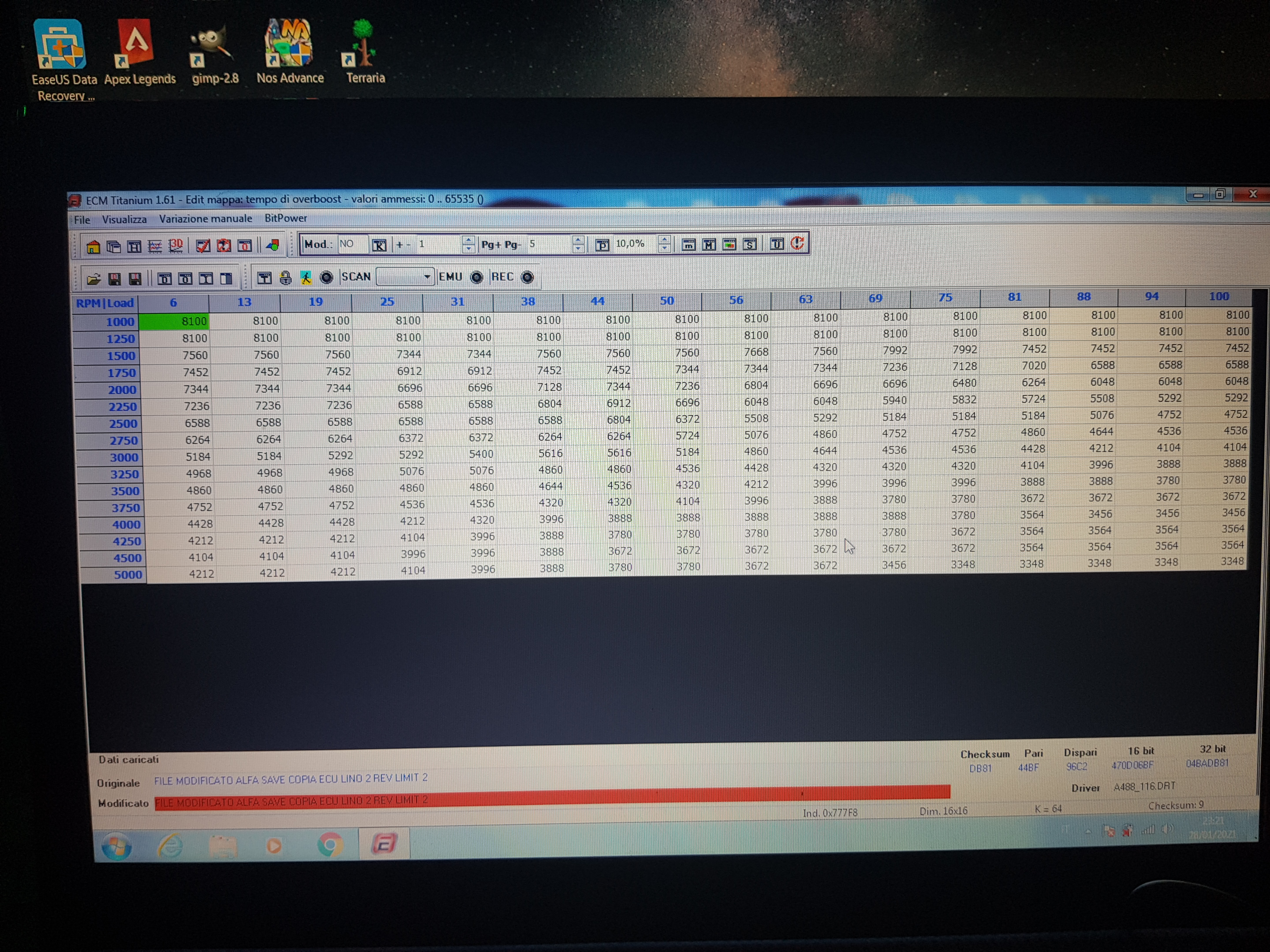The width and height of the screenshot is (1270, 952).
Task: Click the colored 3D shapes icon
Action: [x=273, y=245]
